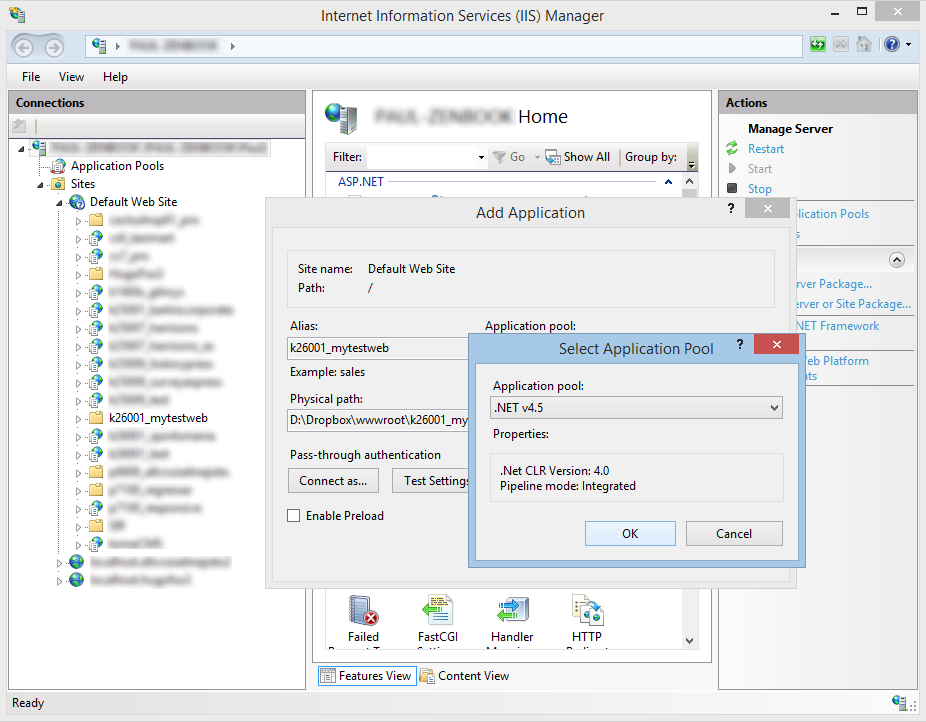926x722 pixels.
Task: Click the Connections panel toolbar icon
Action: [x=19, y=126]
